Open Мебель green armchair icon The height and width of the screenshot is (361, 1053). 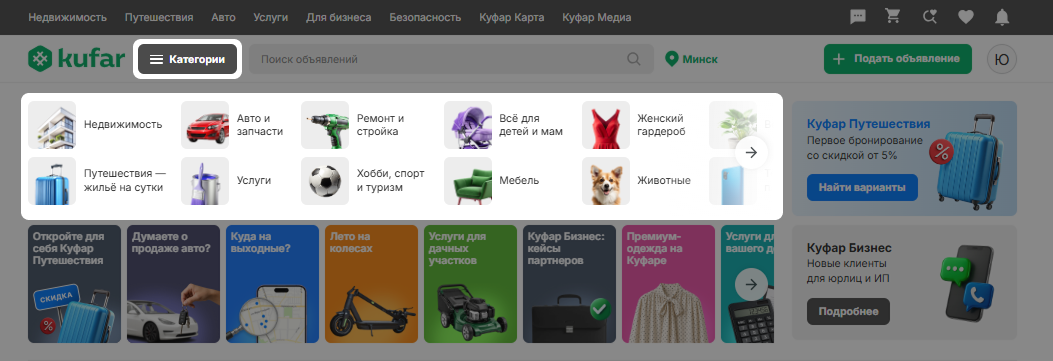click(468, 180)
